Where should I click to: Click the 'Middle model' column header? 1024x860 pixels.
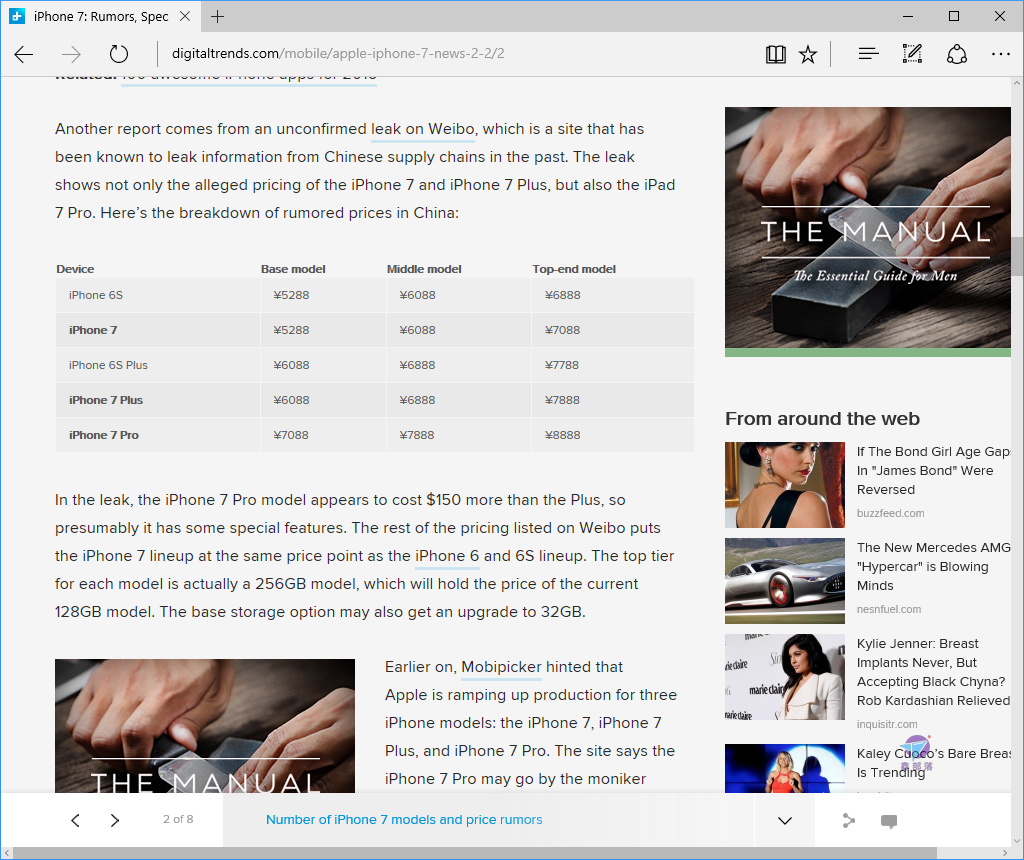(x=424, y=269)
